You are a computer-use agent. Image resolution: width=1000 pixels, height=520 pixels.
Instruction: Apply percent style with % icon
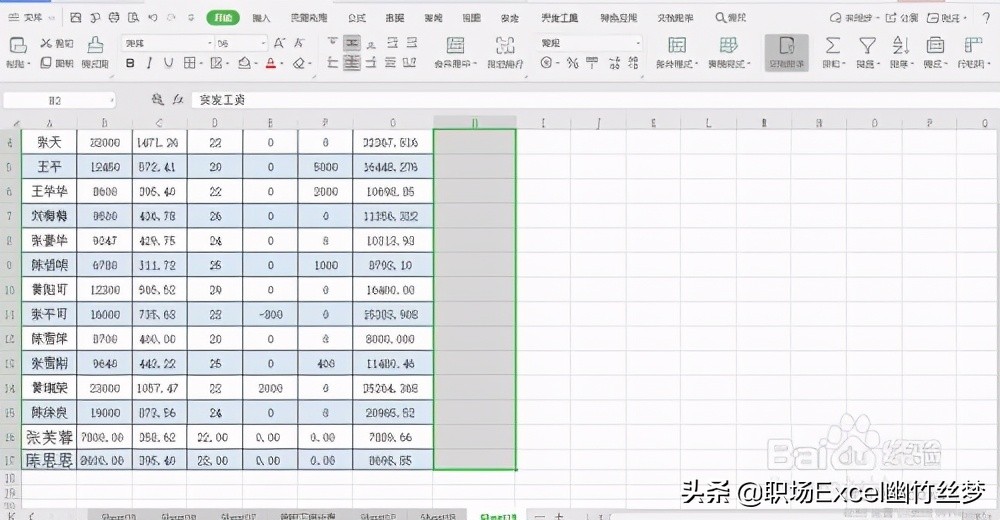(572, 63)
